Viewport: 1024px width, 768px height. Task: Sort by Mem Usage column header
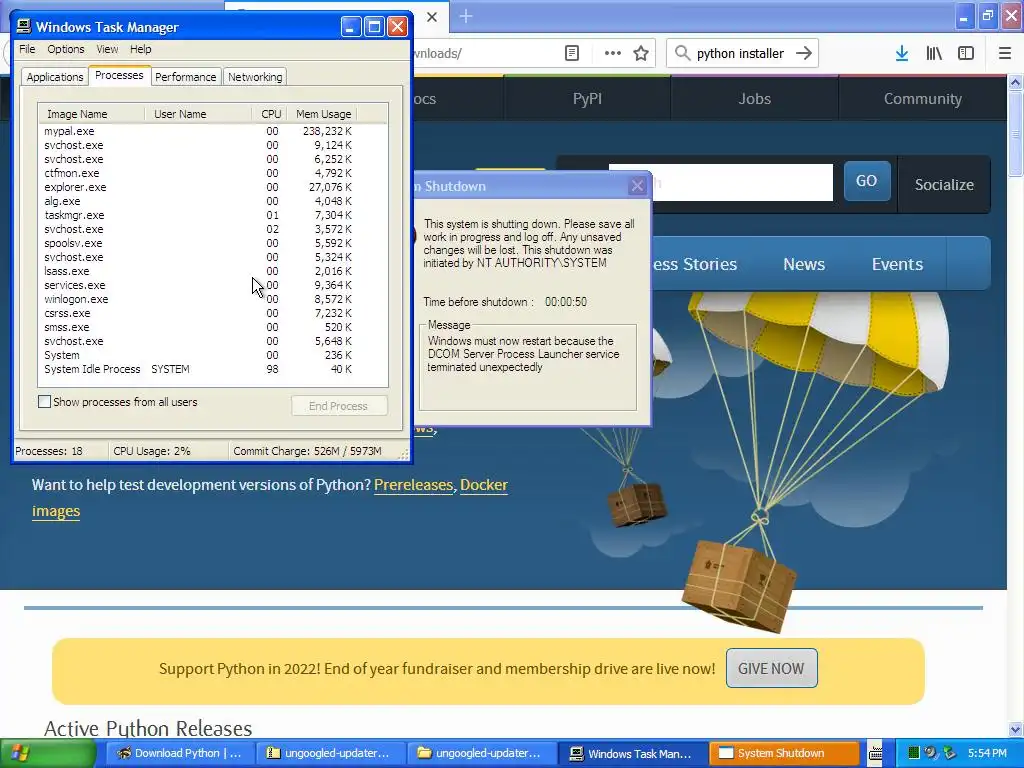323,114
